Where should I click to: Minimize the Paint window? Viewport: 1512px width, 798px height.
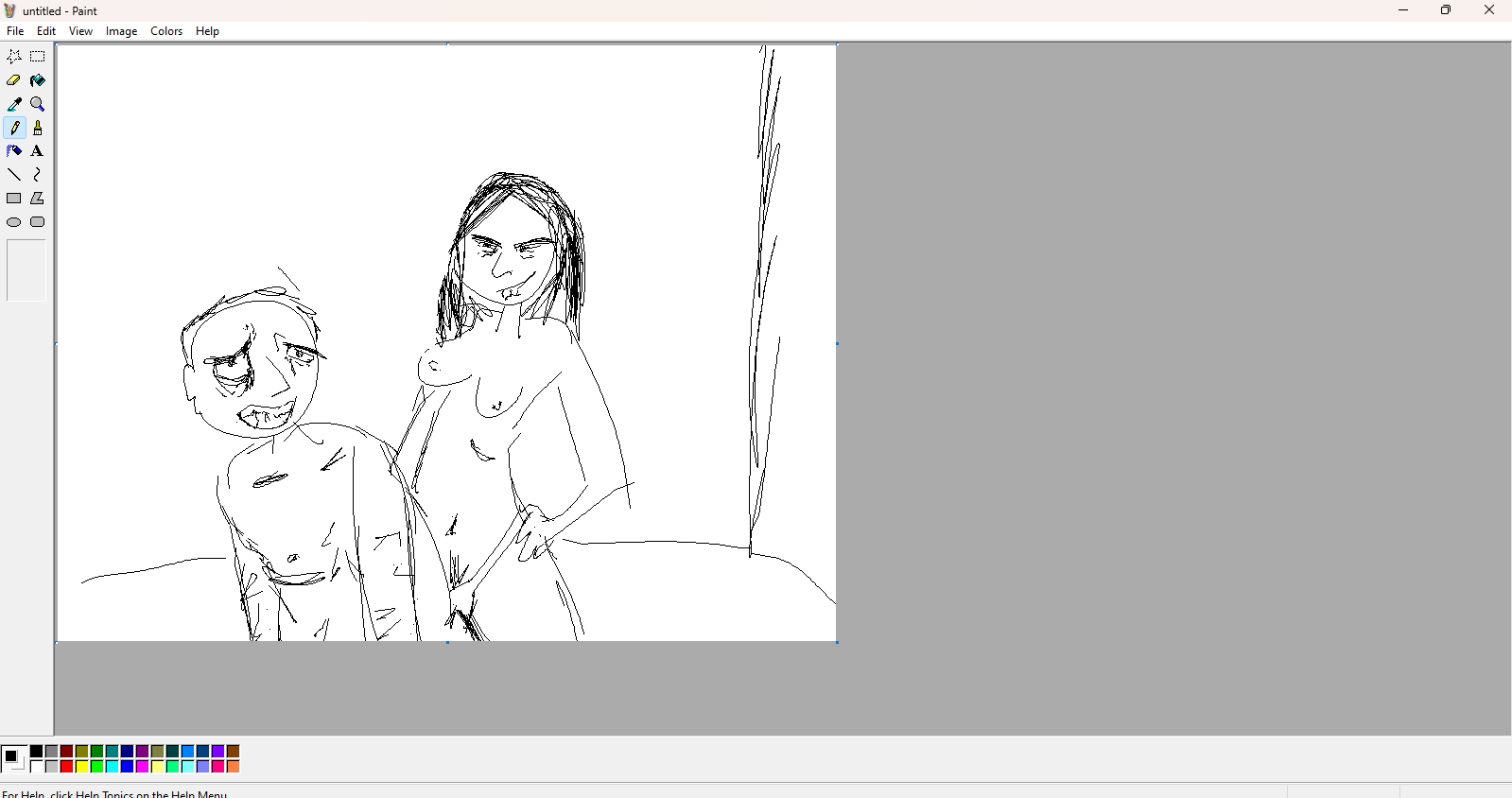coord(1403,10)
